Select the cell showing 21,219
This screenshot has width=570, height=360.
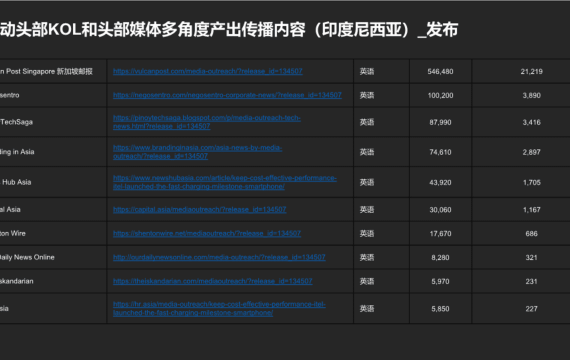(531, 72)
